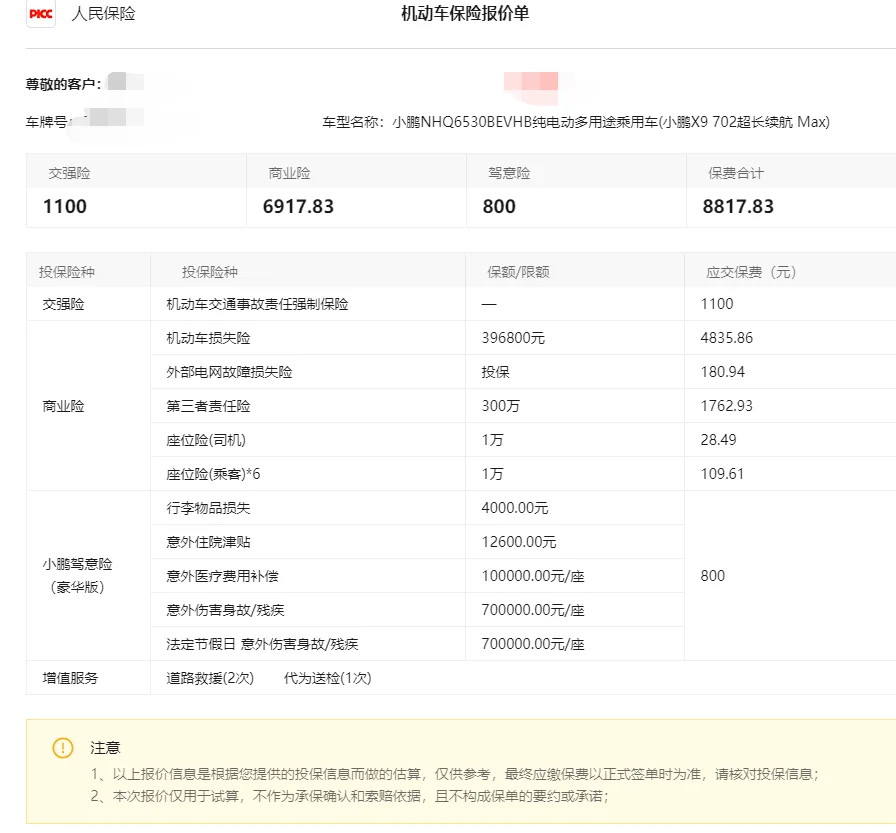Click the 尊敬的客户 label
The image size is (896, 833).
(x=63, y=84)
